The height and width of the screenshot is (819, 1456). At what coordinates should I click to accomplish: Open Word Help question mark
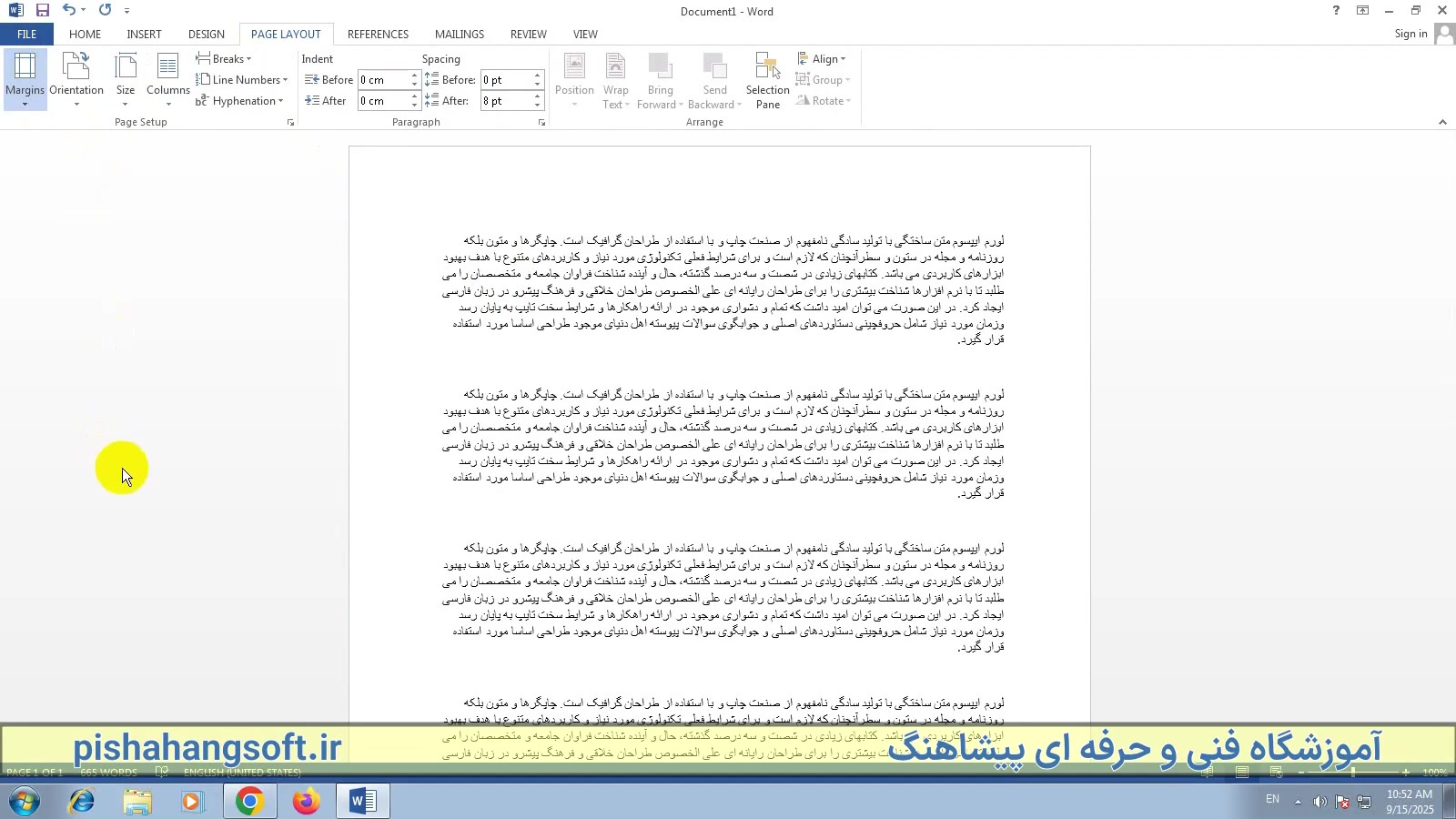1336,11
